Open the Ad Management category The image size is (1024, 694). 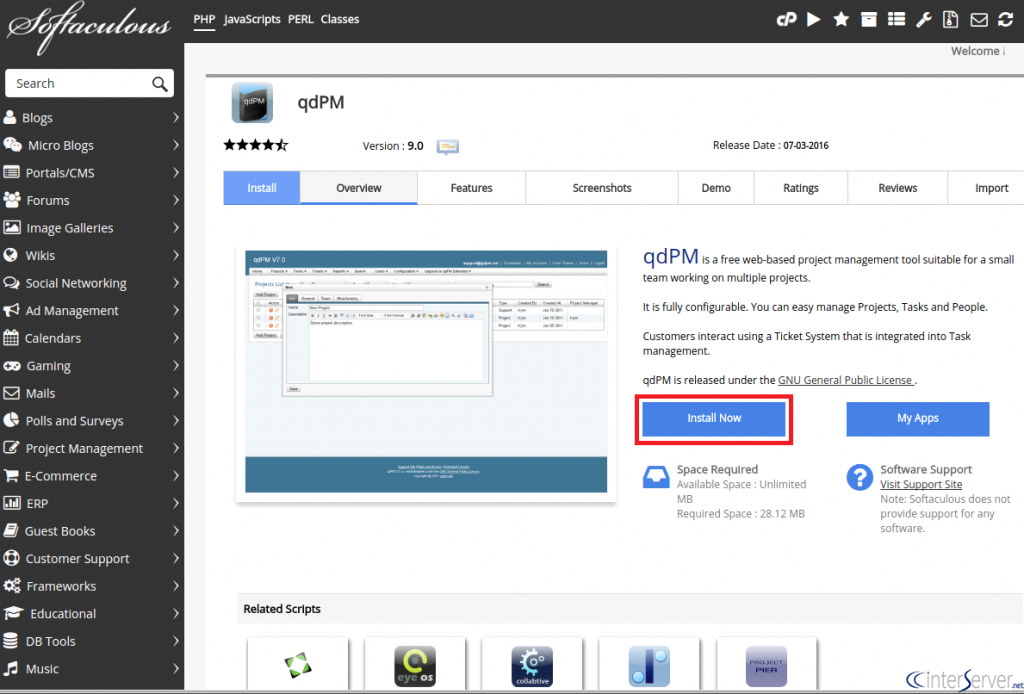[91, 311]
